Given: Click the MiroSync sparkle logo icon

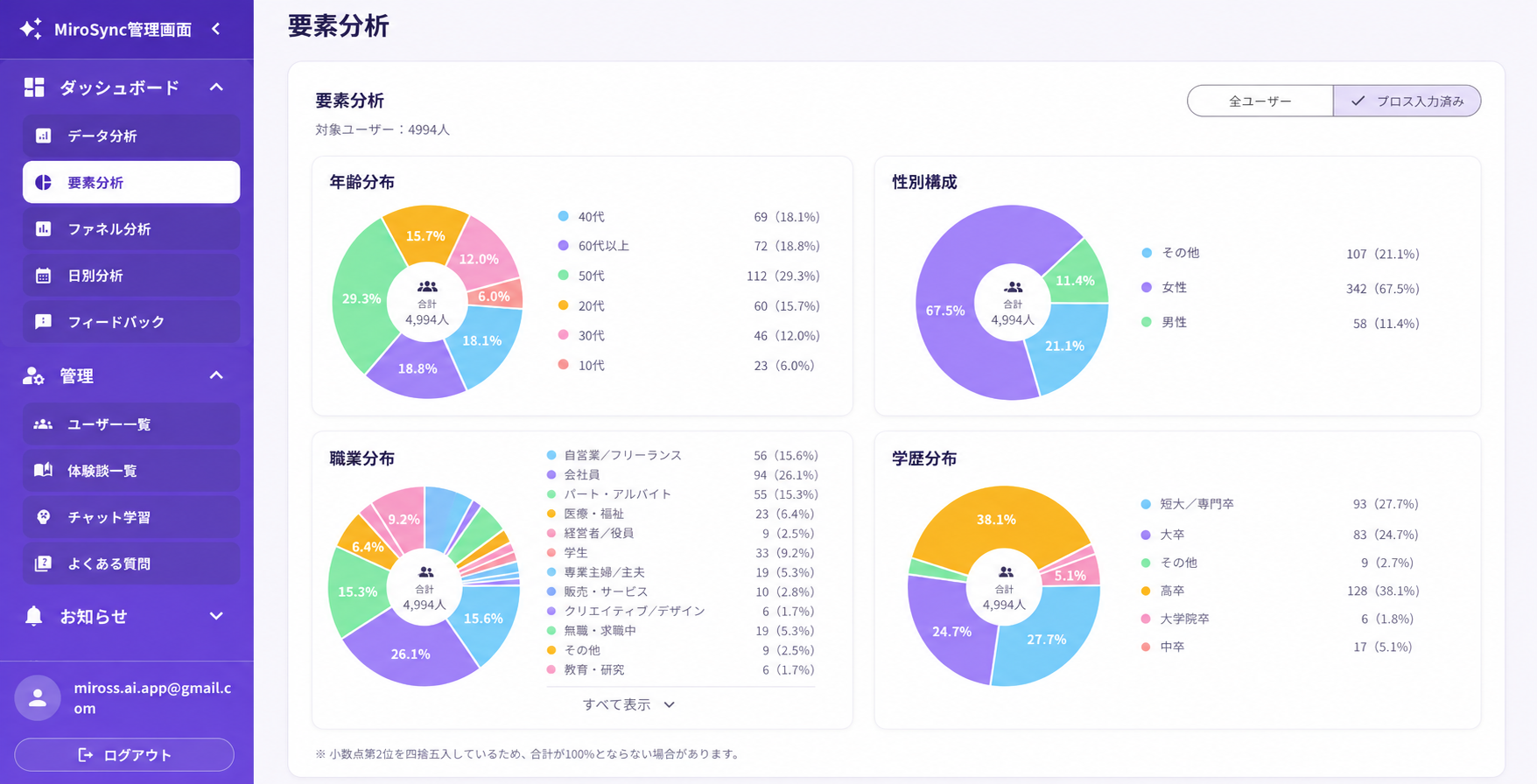Looking at the screenshot, I should coord(31,29).
